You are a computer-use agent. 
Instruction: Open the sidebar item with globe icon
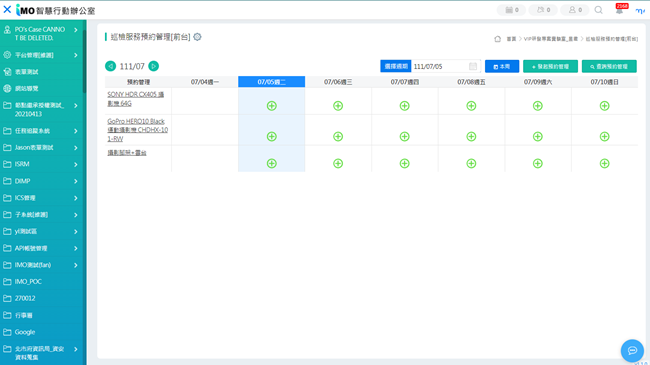point(41,88)
